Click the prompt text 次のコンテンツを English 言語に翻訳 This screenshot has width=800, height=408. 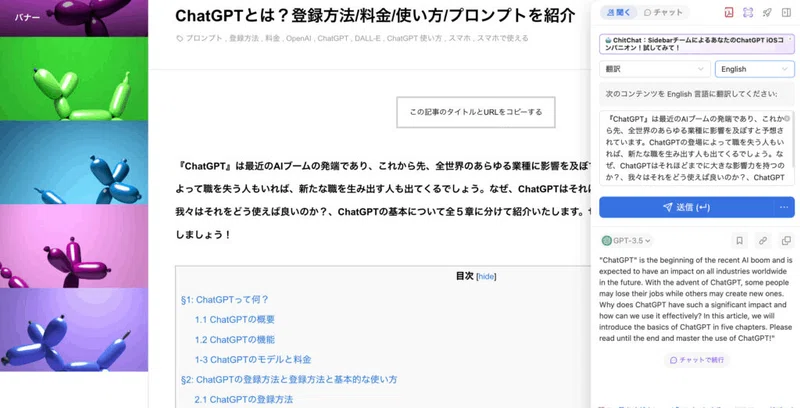691,94
